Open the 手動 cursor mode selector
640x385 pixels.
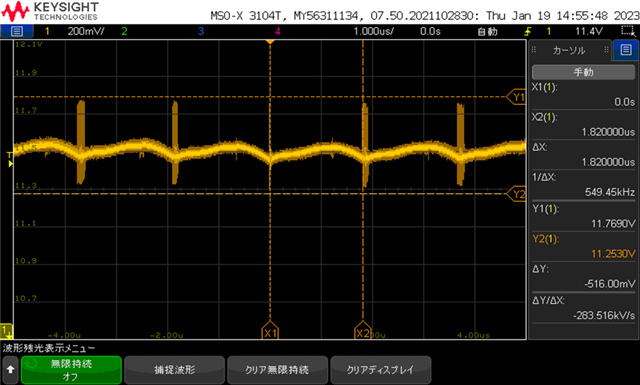(583, 72)
